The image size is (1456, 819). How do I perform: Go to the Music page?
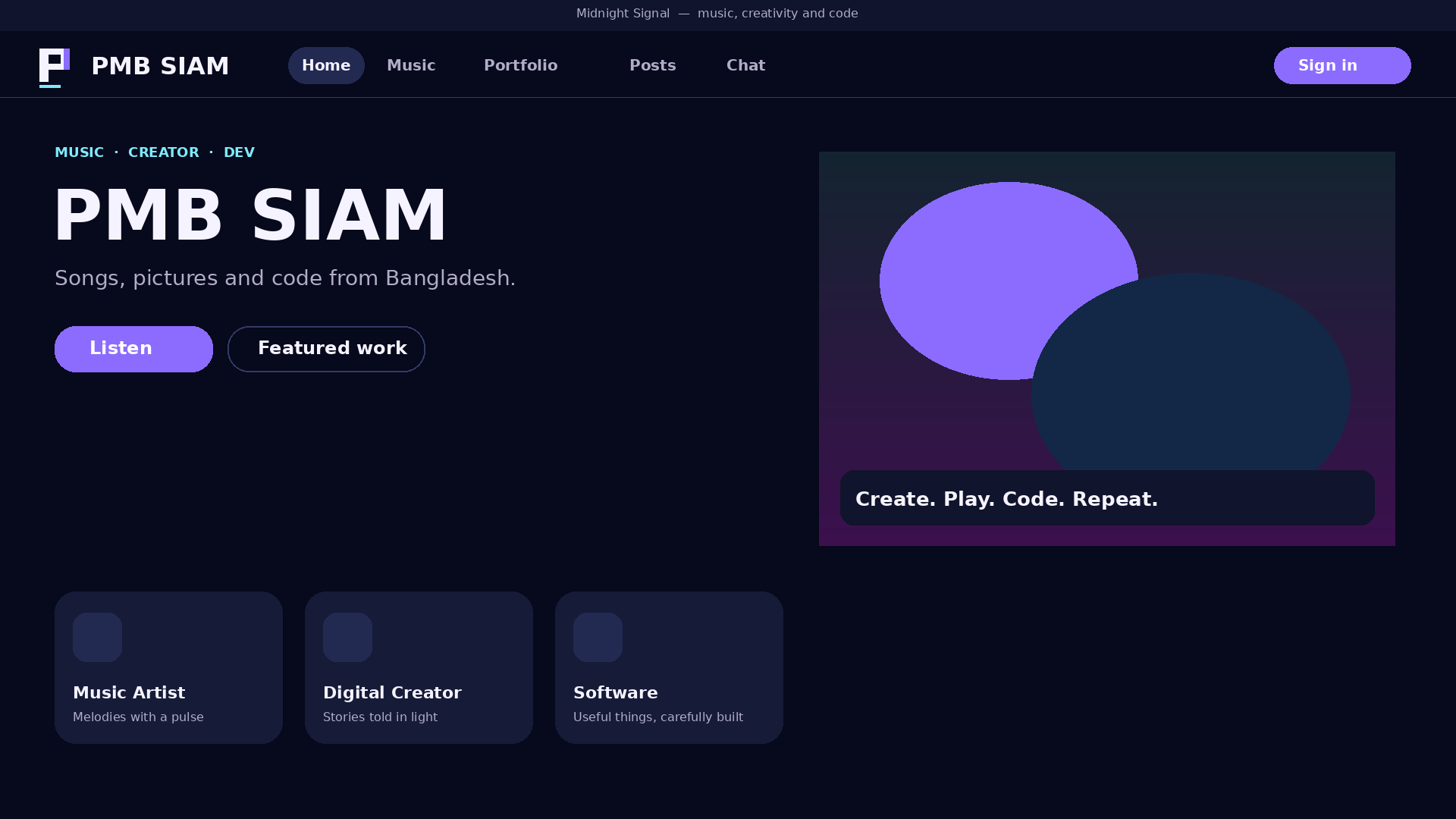pyautogui.click(x=411, y=65)
